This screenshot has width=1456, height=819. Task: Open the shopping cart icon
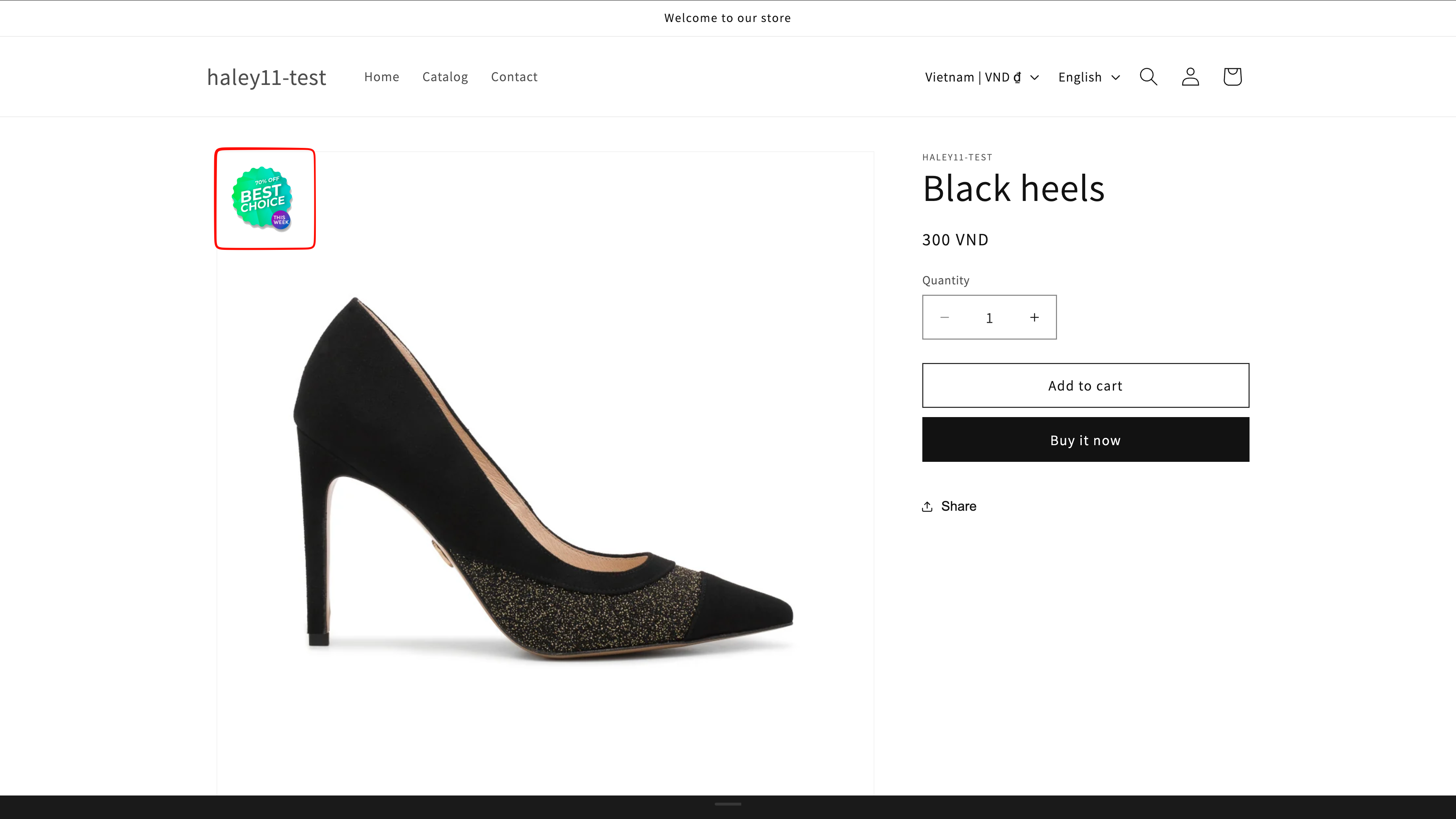point(1232,77)
